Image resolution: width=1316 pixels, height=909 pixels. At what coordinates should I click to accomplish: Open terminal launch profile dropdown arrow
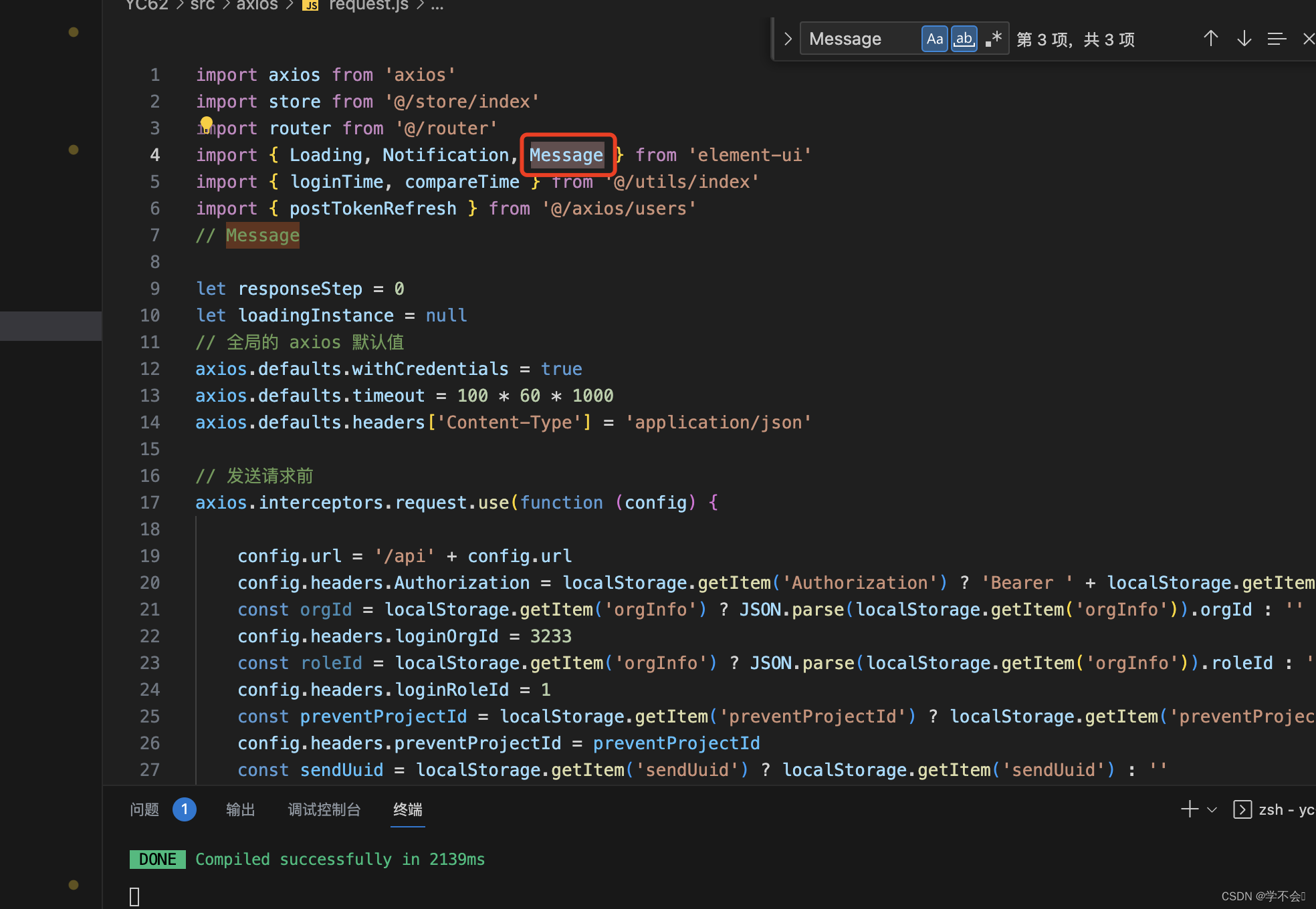coord(1212,810)
